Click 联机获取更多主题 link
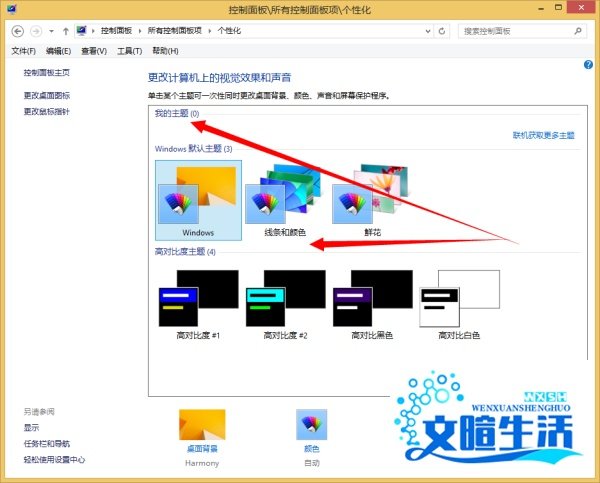Viewport: 600px width, 483px height. click(543, 135)
